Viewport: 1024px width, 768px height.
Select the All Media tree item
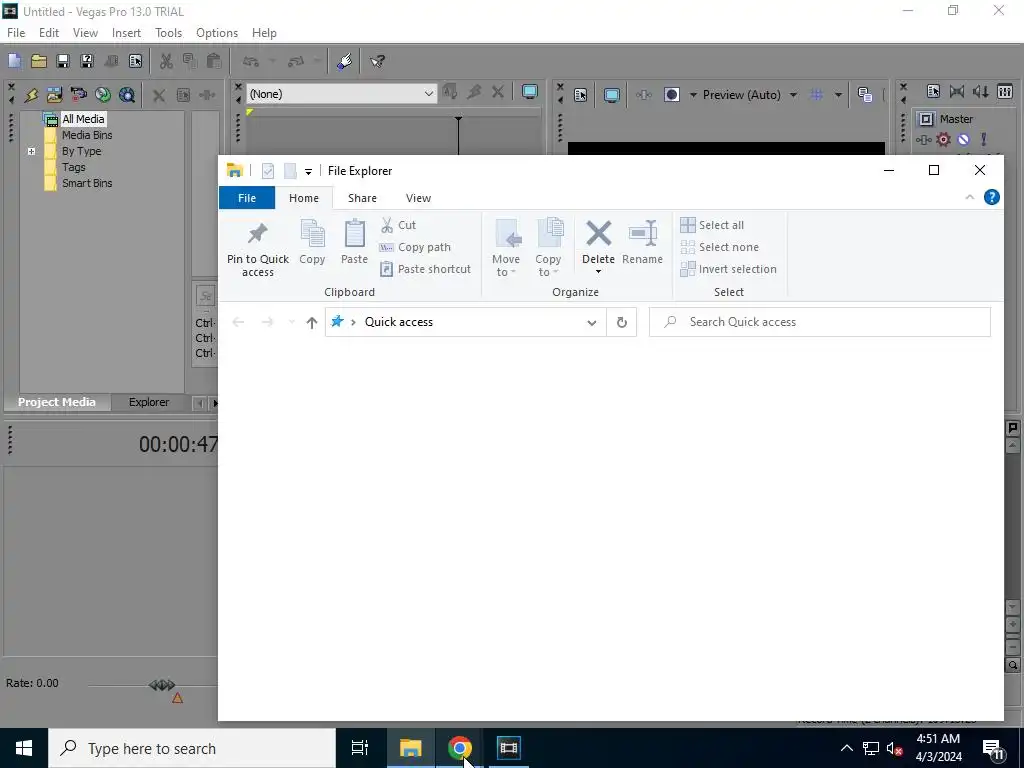[83, 119]
